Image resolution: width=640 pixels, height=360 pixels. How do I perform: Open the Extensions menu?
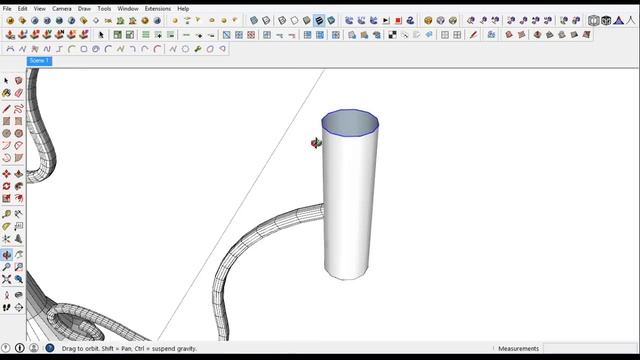(x=158, y=9)
